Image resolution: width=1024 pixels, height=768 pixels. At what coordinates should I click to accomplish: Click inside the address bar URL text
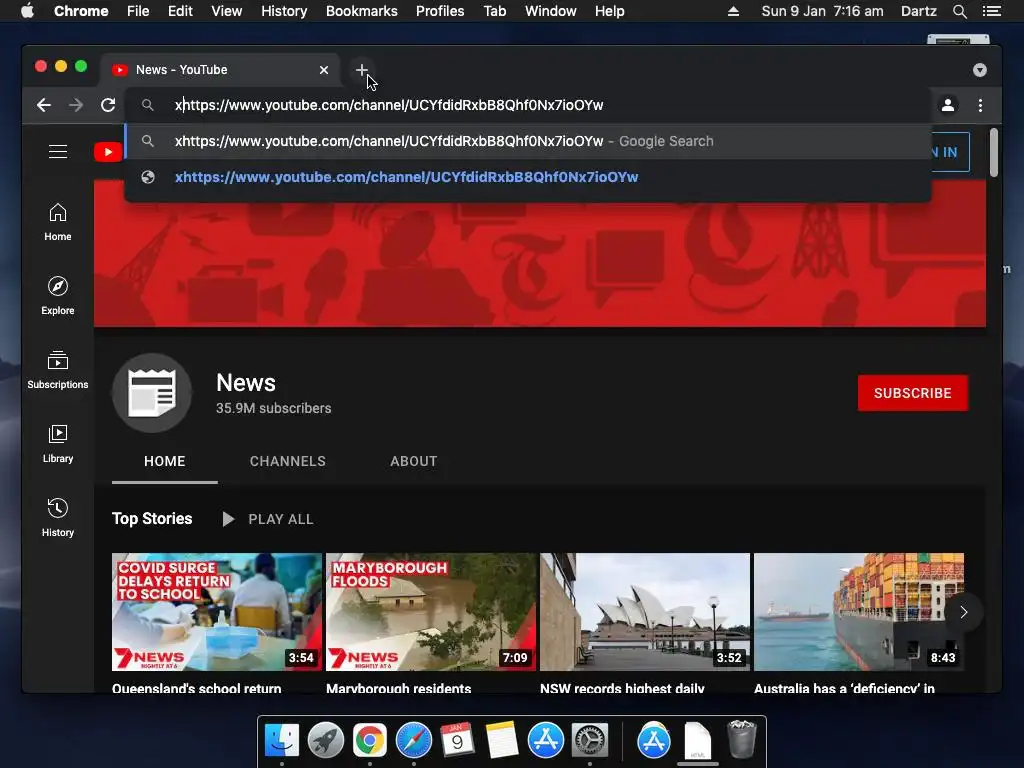coord(389,105)
